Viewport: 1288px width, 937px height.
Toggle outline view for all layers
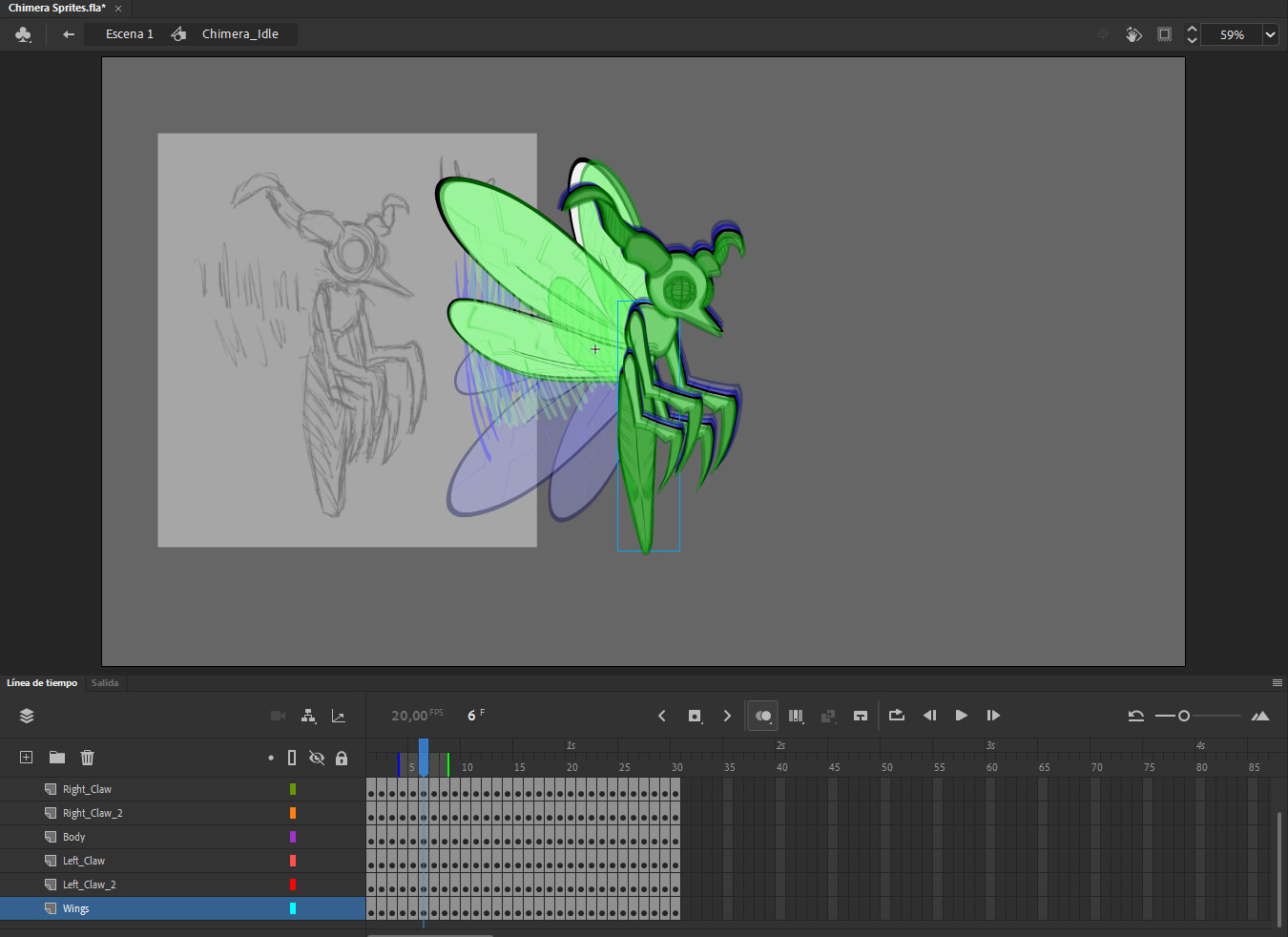292,757
